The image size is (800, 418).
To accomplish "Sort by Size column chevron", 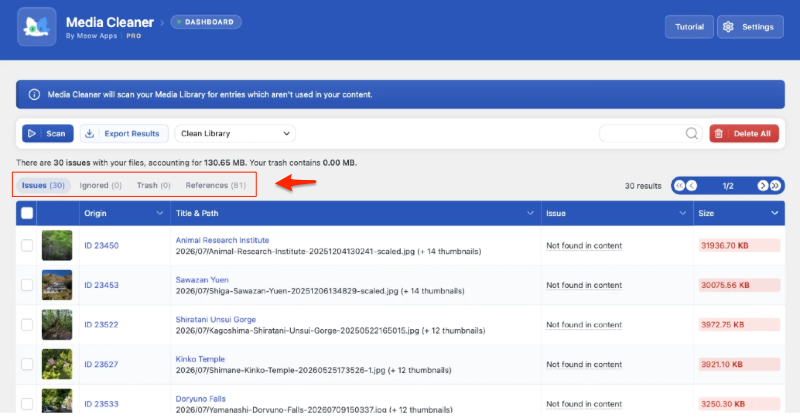I will [774, 213].
